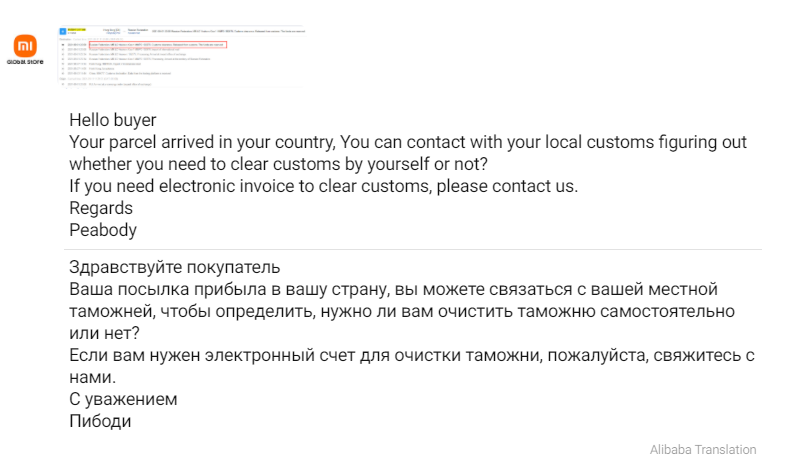Open the Alibaba Translation label
The image size is (799, 468).
tap(703, 450)
